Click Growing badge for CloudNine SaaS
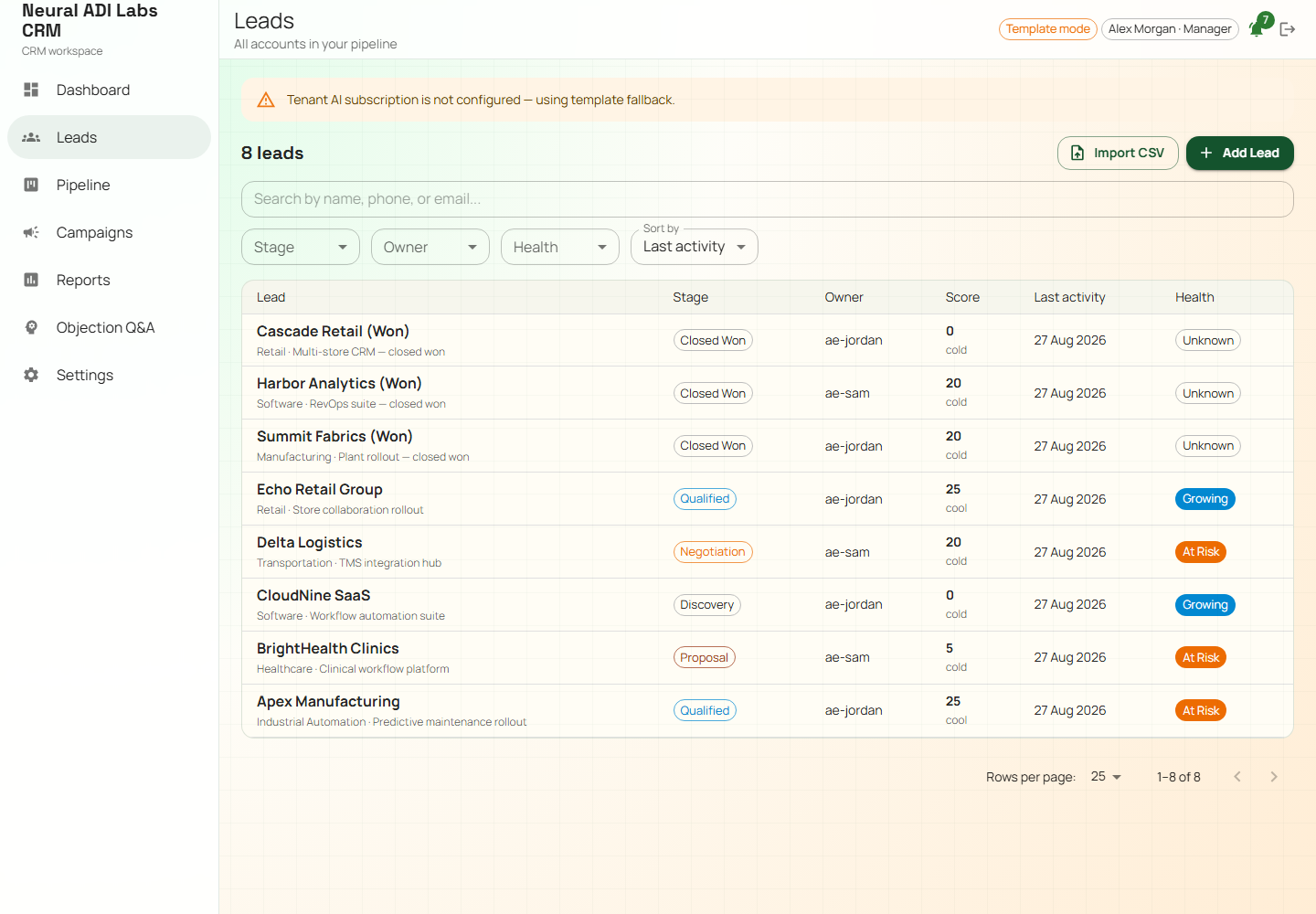This screenshot has height=914, width=1316. pyautogui.click(x=1205, y=605)
